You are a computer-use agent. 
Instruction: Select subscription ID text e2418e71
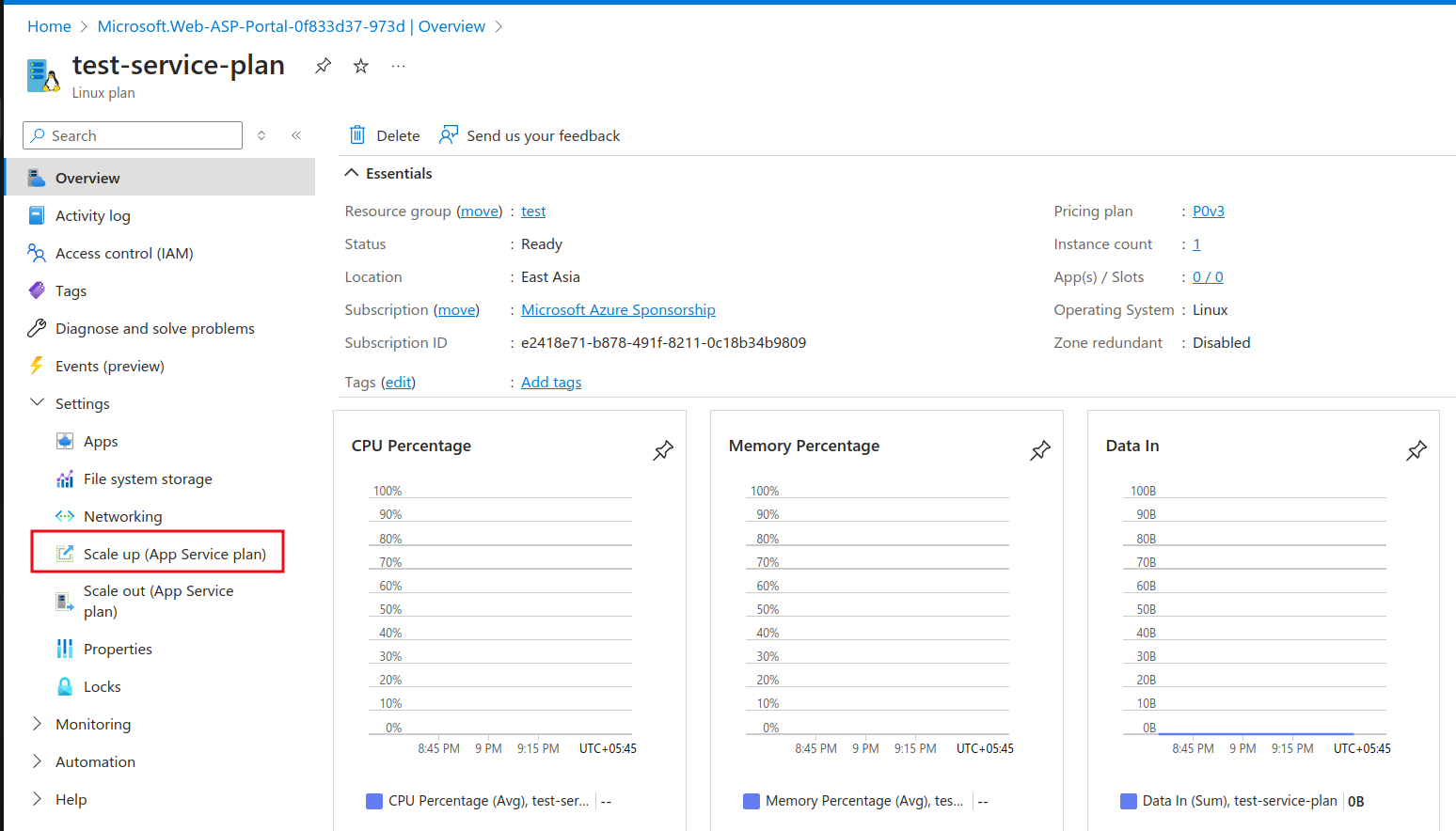coord(663,343)
